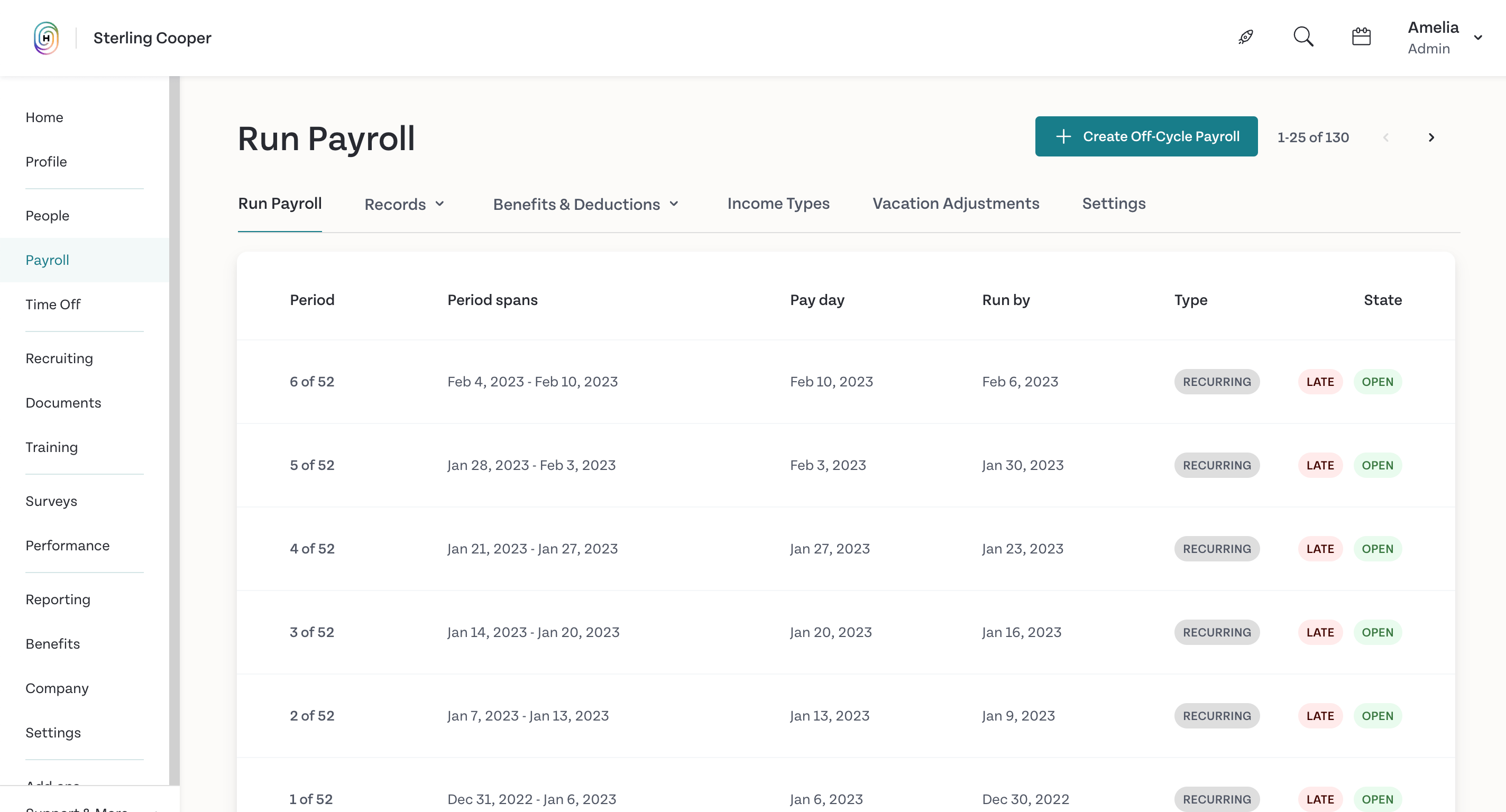The image size is (1506, 812).
Task: Open the Benefits & Deductions dropdown
Action: pos(585,204)
